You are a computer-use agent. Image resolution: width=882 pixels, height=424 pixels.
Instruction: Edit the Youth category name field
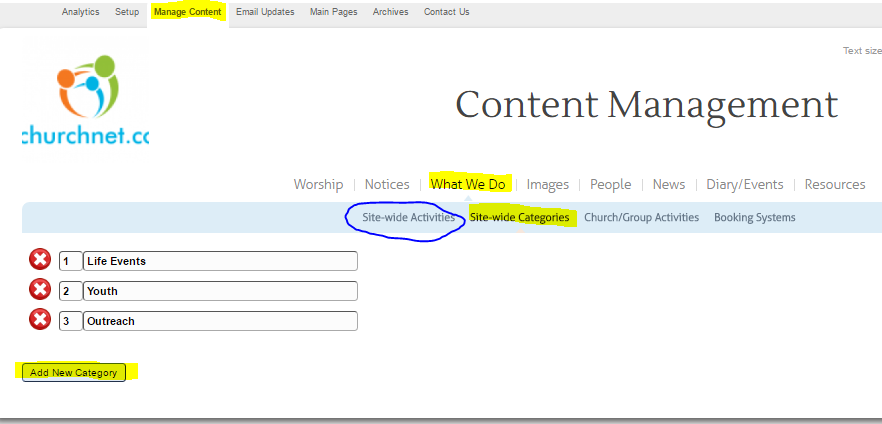click(x=220, y=291)
